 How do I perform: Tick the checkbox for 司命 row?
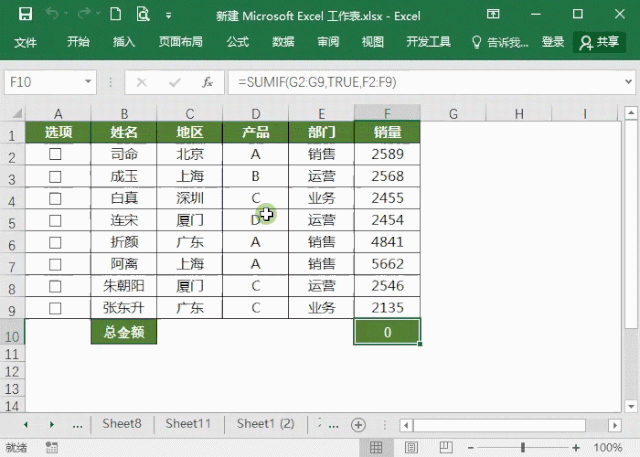tap(55, 154)
